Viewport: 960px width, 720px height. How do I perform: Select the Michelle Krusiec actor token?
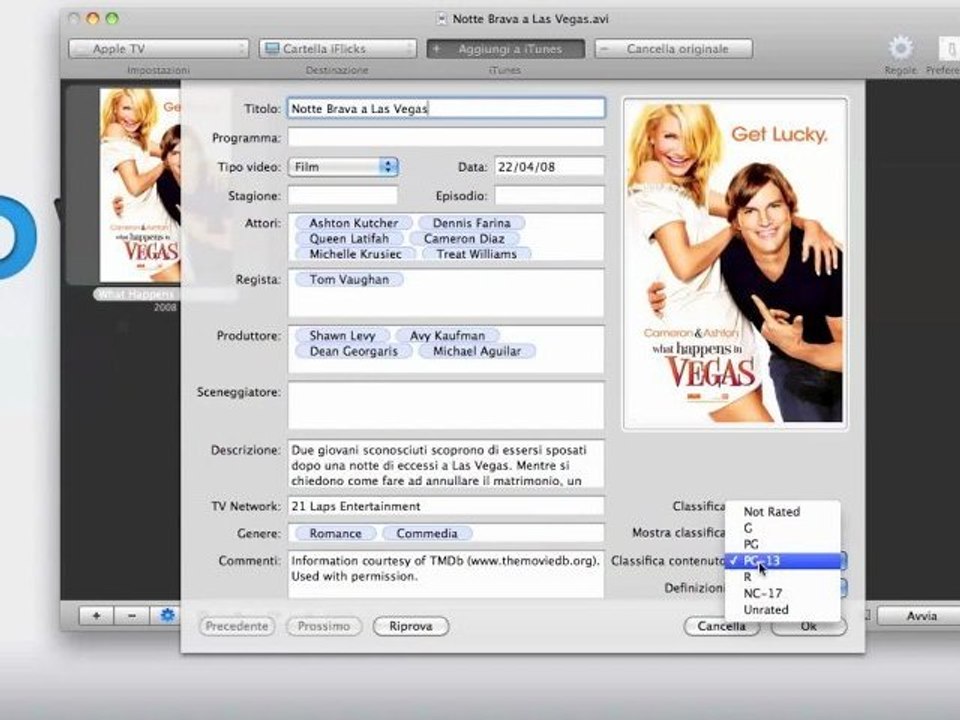[356, 253]
